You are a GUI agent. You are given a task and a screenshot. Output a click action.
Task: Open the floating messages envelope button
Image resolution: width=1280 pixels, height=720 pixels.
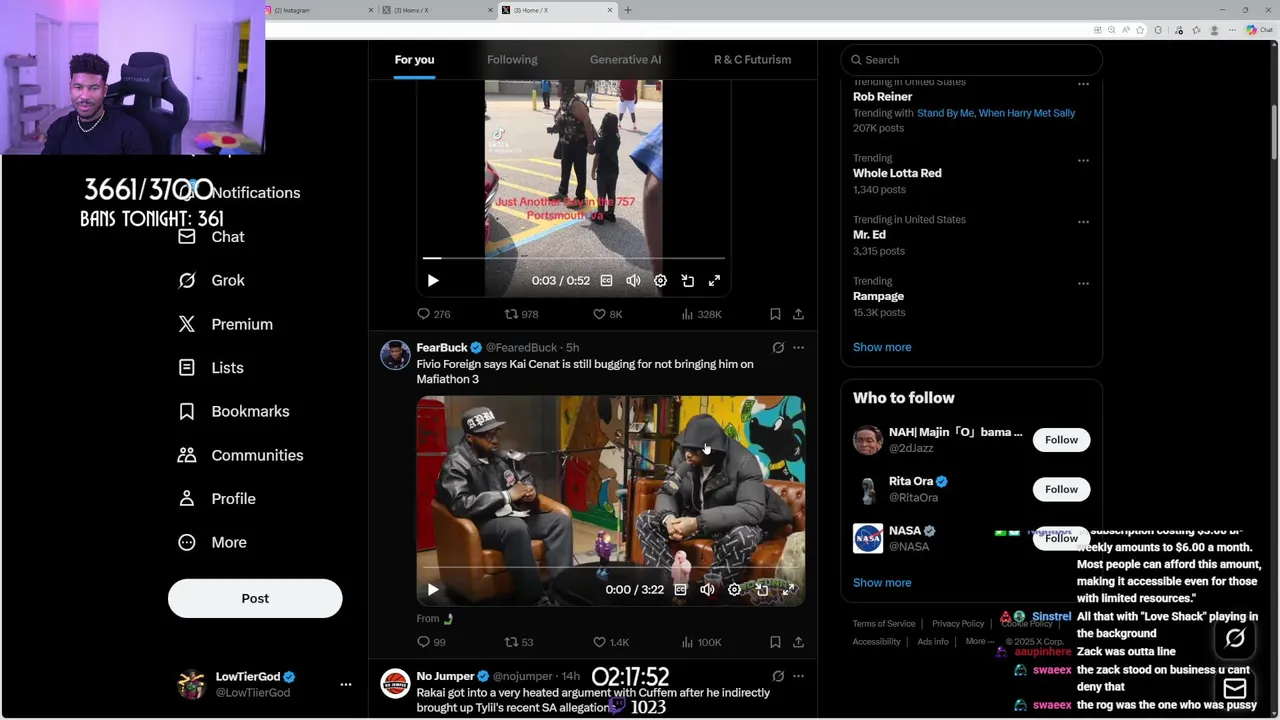[1235, 688]
